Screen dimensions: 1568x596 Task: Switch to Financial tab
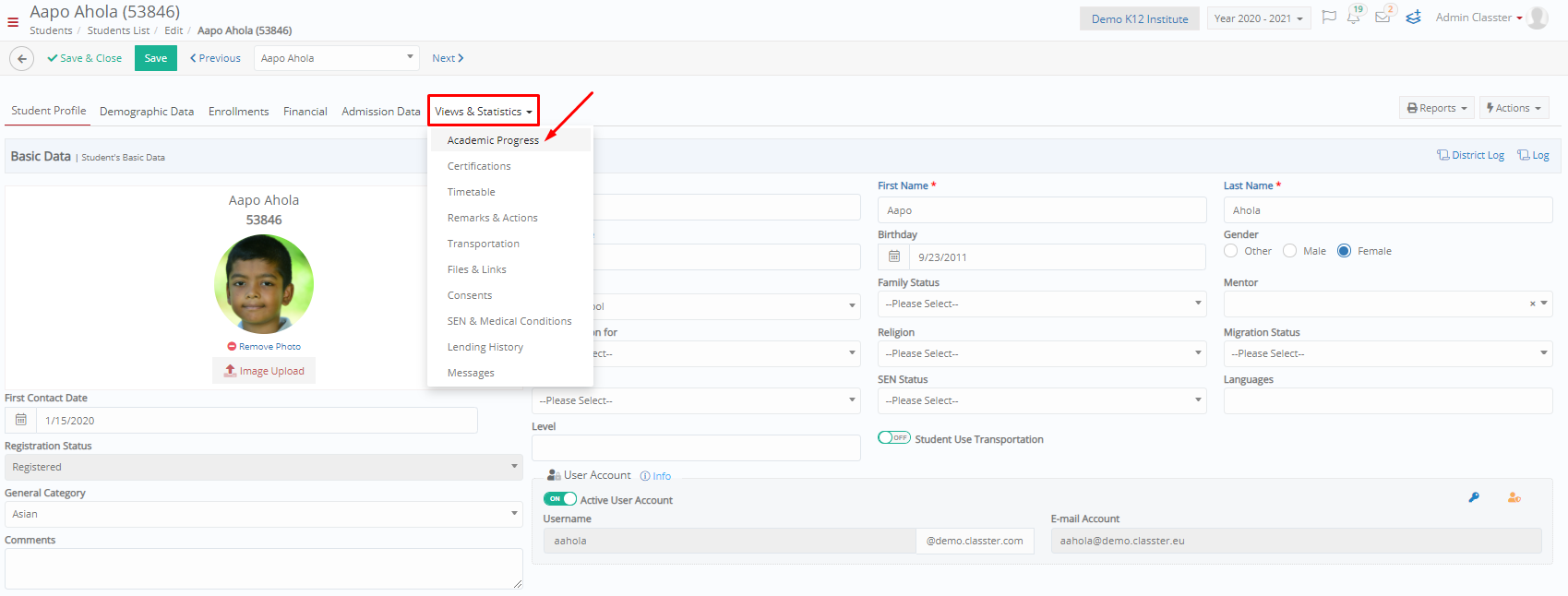[x=305, y=112]
